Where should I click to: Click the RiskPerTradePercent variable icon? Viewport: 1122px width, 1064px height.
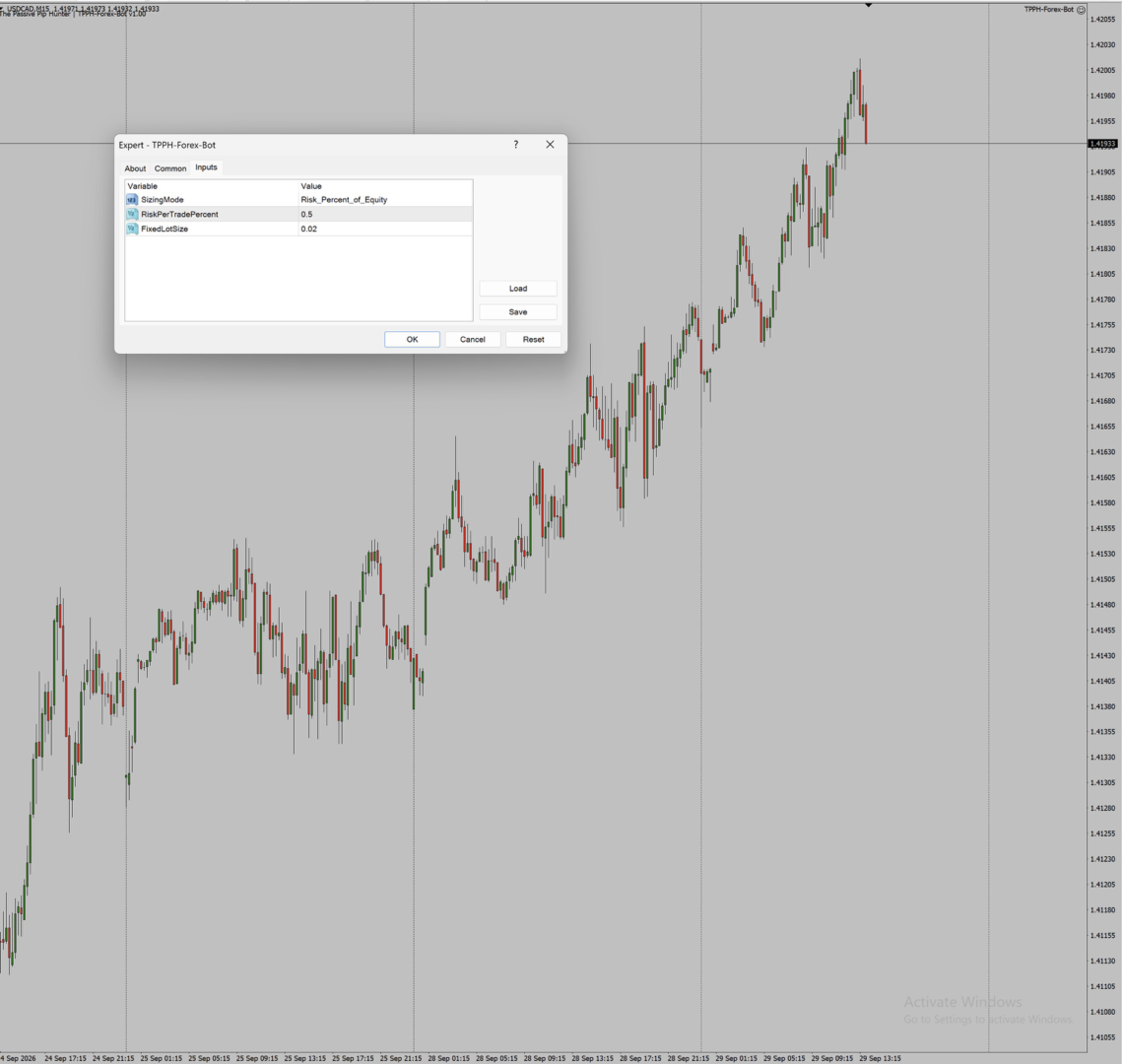click(132, 214)
